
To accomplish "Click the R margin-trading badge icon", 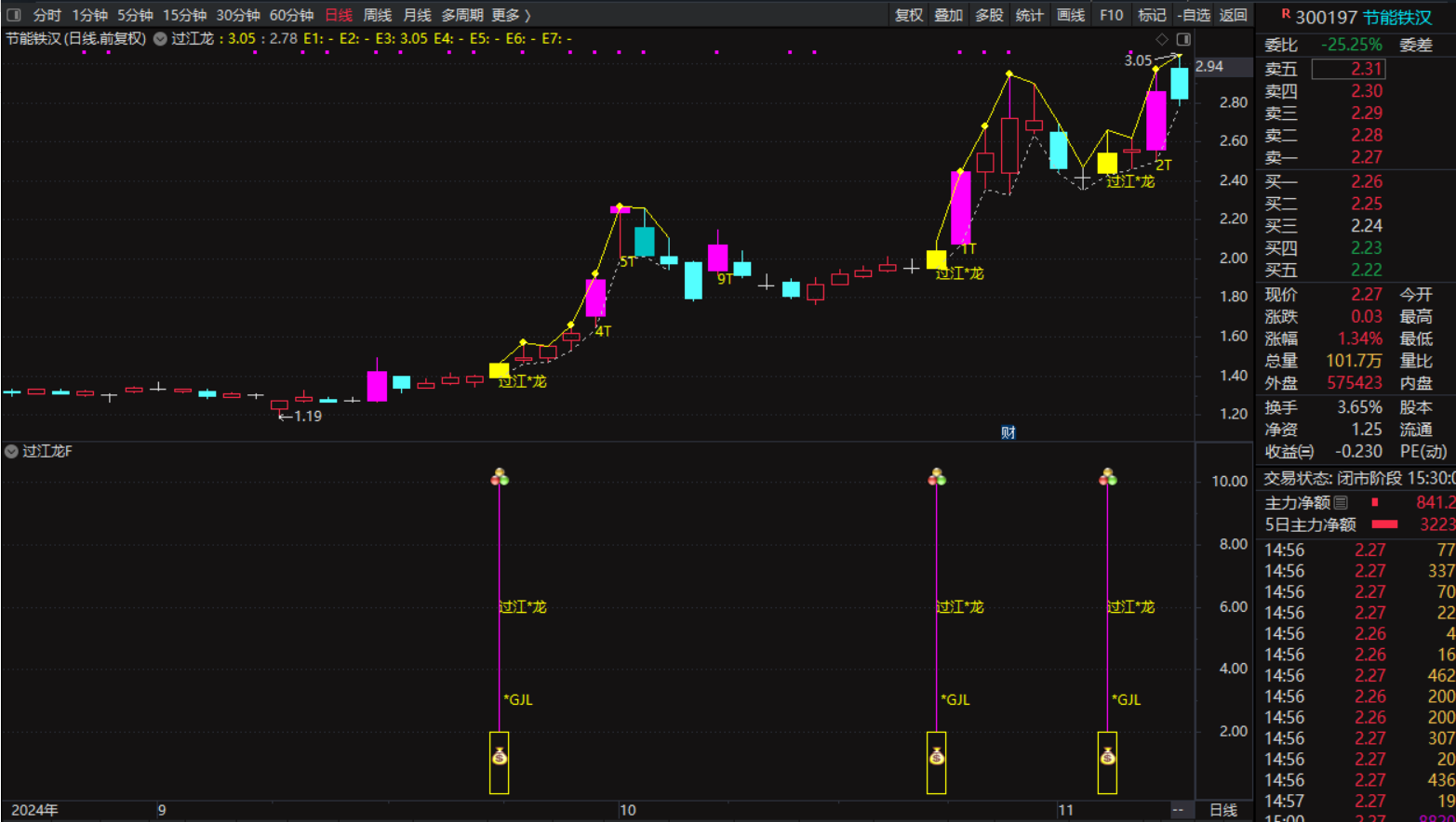I will tap(1286, 14).
